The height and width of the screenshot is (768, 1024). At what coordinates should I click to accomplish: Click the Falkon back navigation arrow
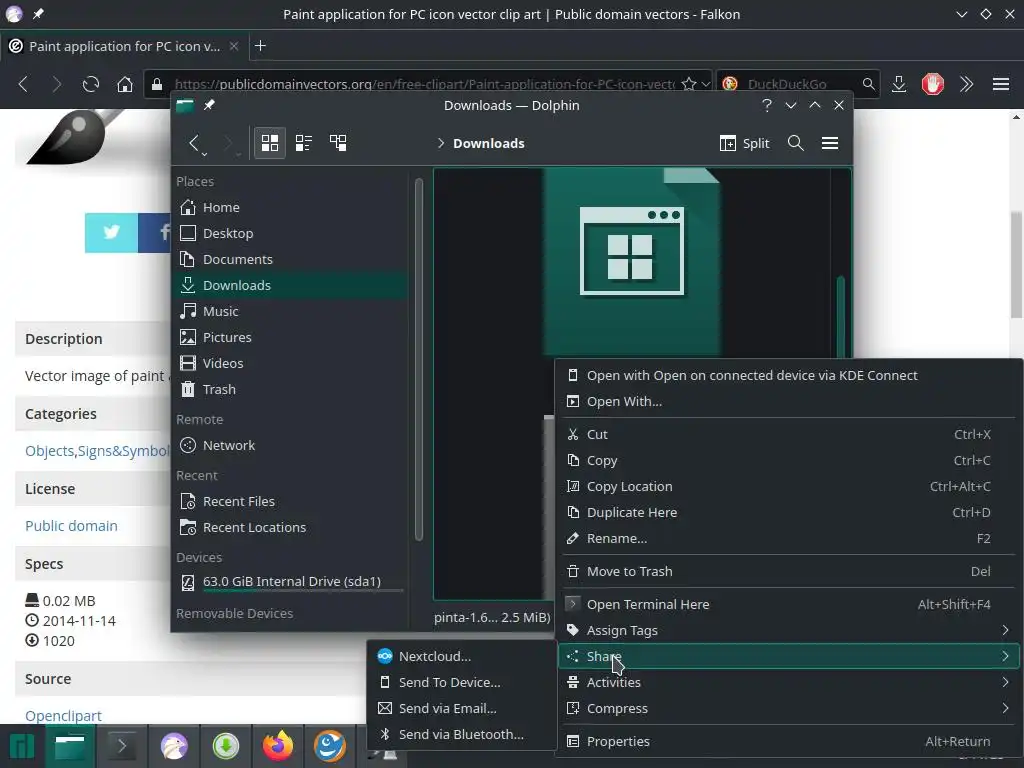click(x=24, y=84)
